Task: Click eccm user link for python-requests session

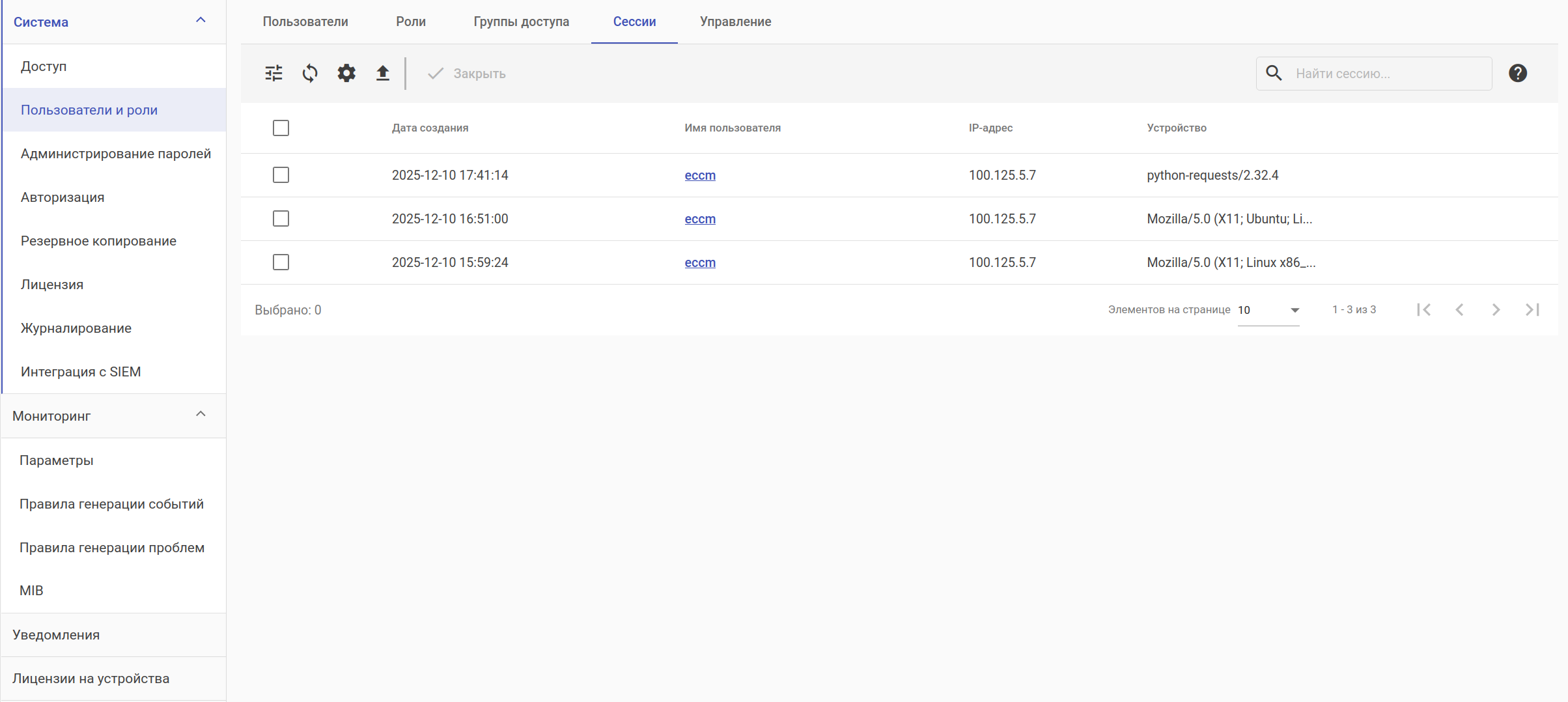Action: click(700, 175)
